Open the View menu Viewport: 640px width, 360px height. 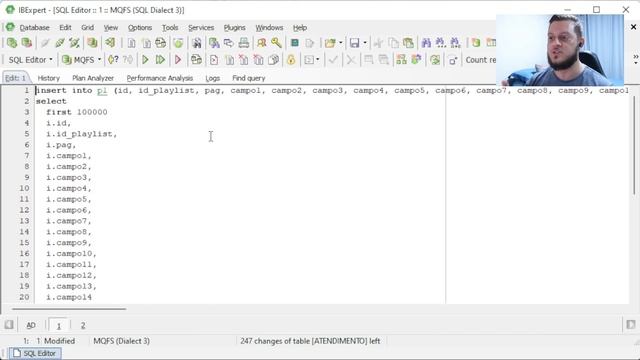tap(111, 28)
